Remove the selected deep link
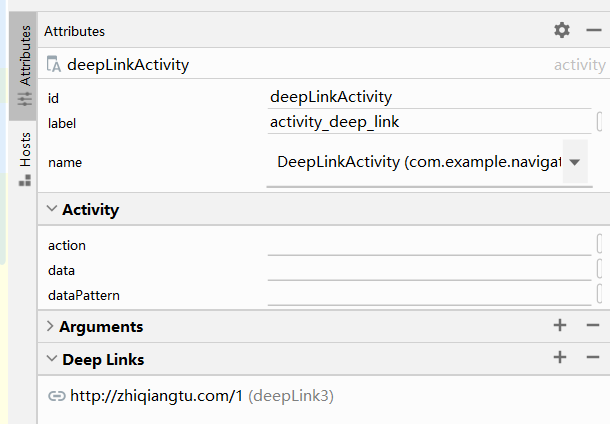 pos(593,358)
